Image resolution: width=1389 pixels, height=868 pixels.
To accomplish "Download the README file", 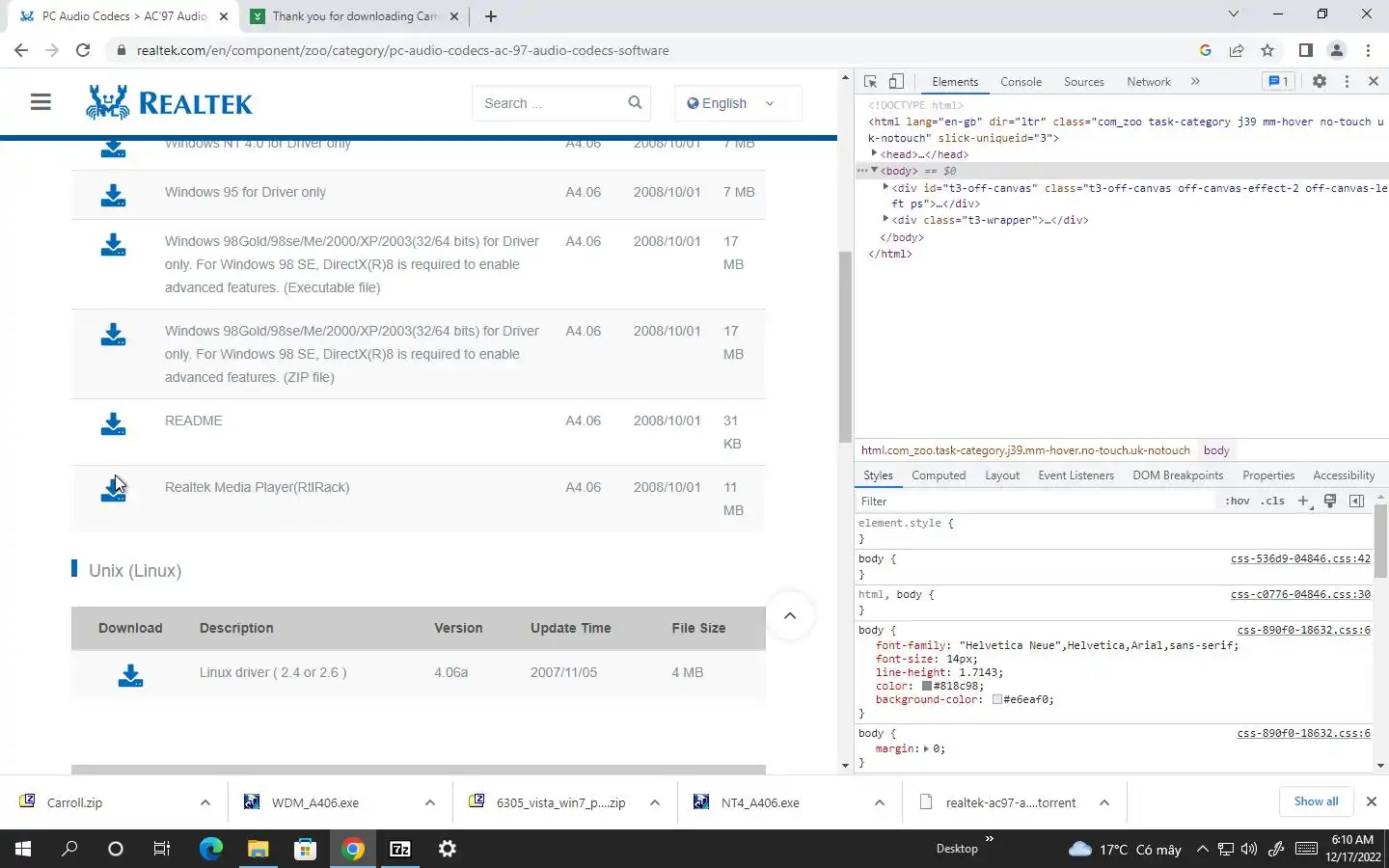I will point(113,424).
